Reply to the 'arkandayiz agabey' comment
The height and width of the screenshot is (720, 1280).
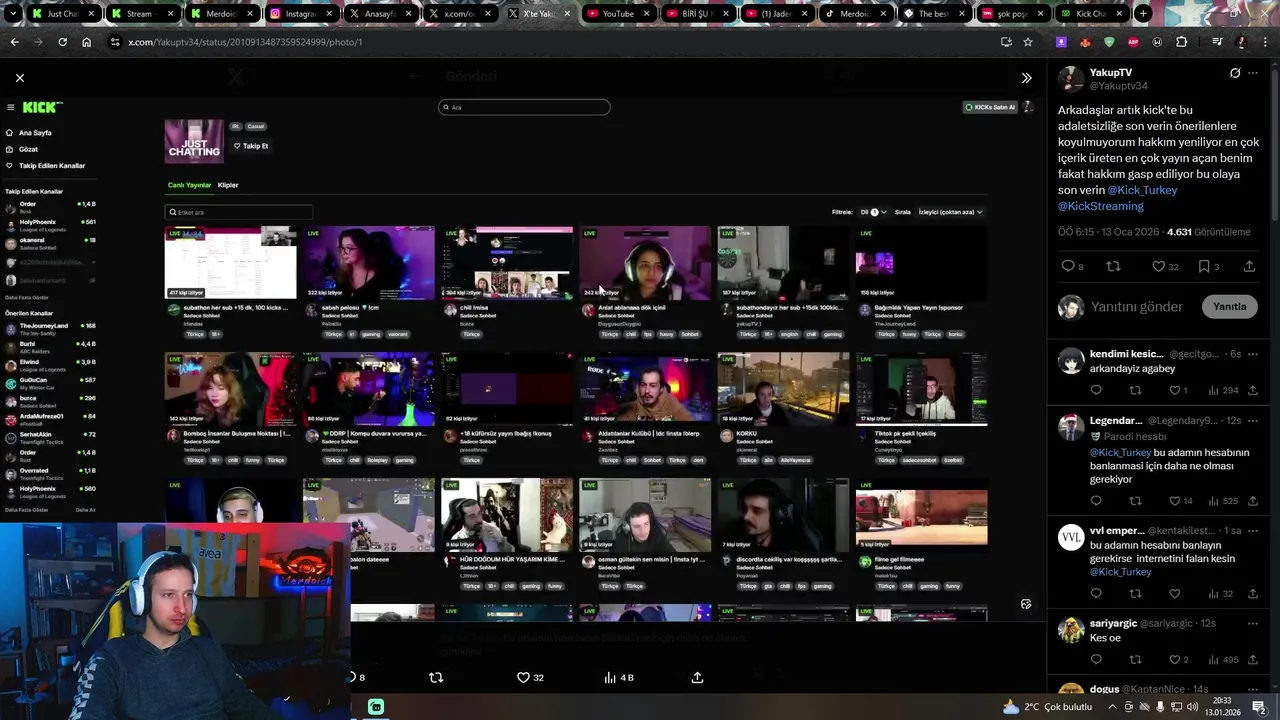click(1096, 390)
